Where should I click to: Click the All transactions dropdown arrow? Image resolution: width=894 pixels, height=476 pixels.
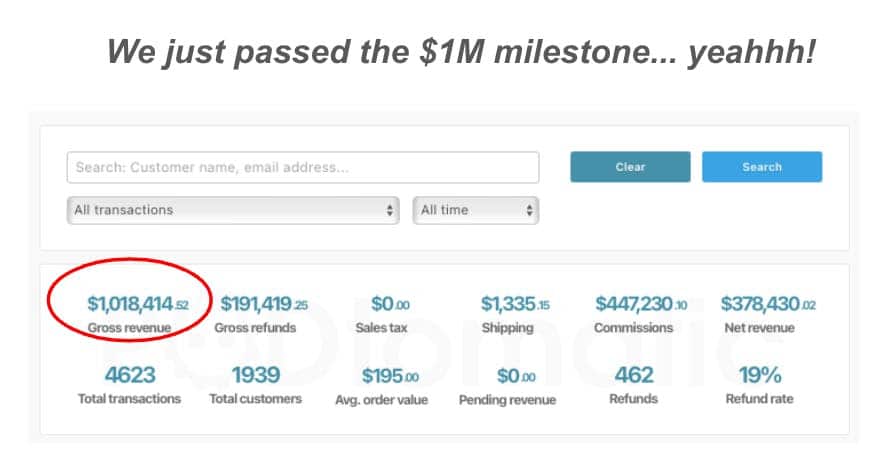(x=390, y=210)
